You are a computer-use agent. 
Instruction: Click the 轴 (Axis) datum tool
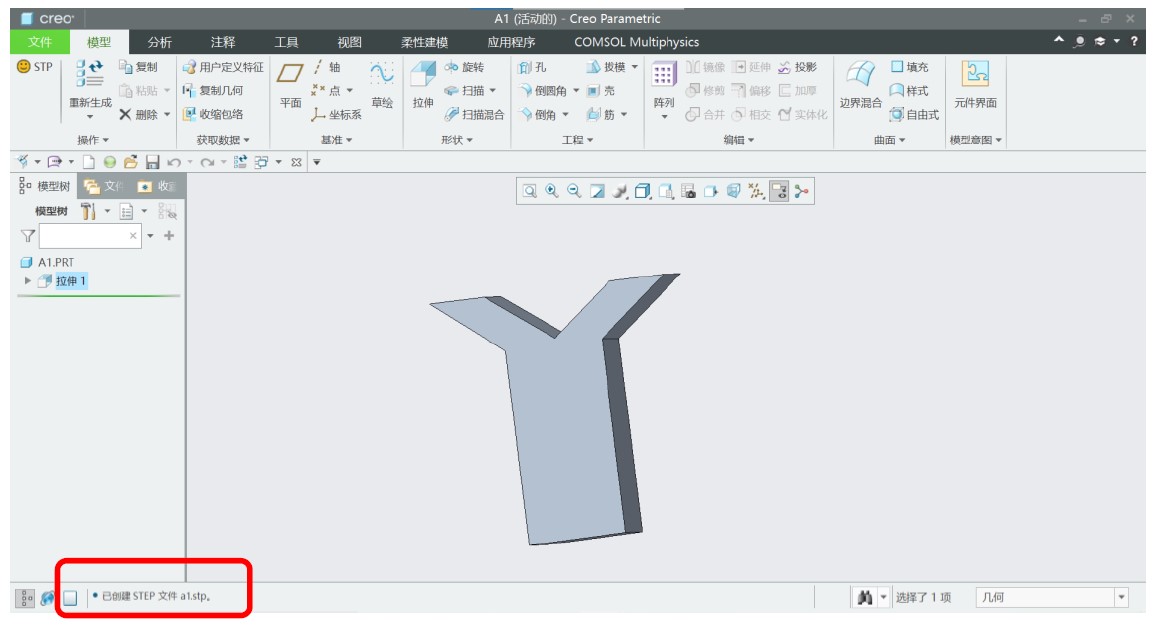326,67
